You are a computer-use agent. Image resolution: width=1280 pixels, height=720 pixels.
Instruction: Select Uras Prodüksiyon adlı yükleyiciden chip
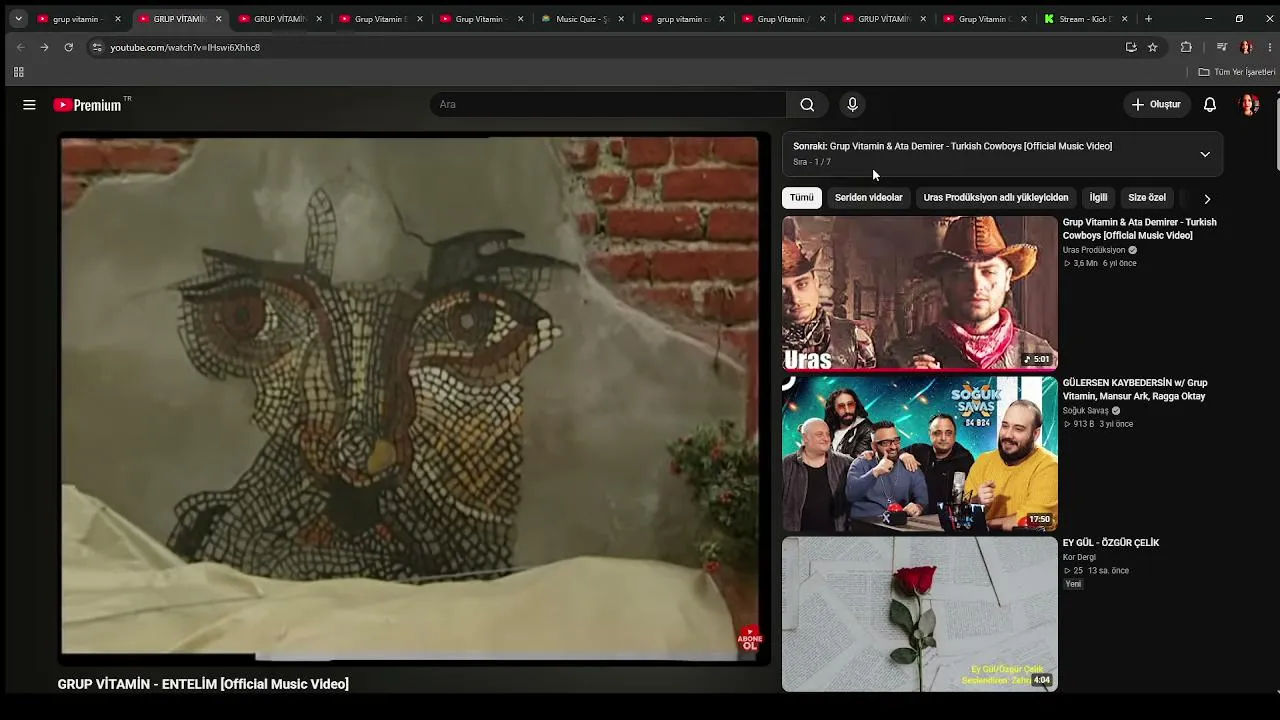coord(996,198)
